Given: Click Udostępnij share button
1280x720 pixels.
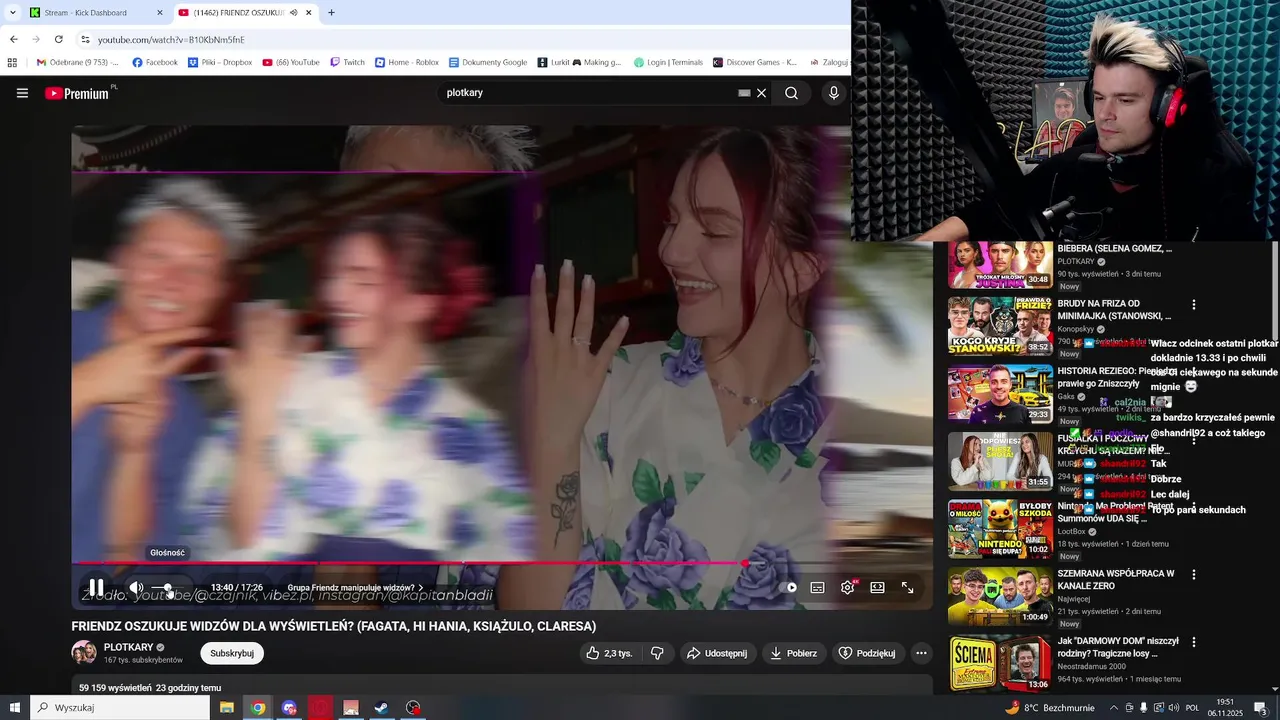Looking at the screenshot, I should 717,653.
